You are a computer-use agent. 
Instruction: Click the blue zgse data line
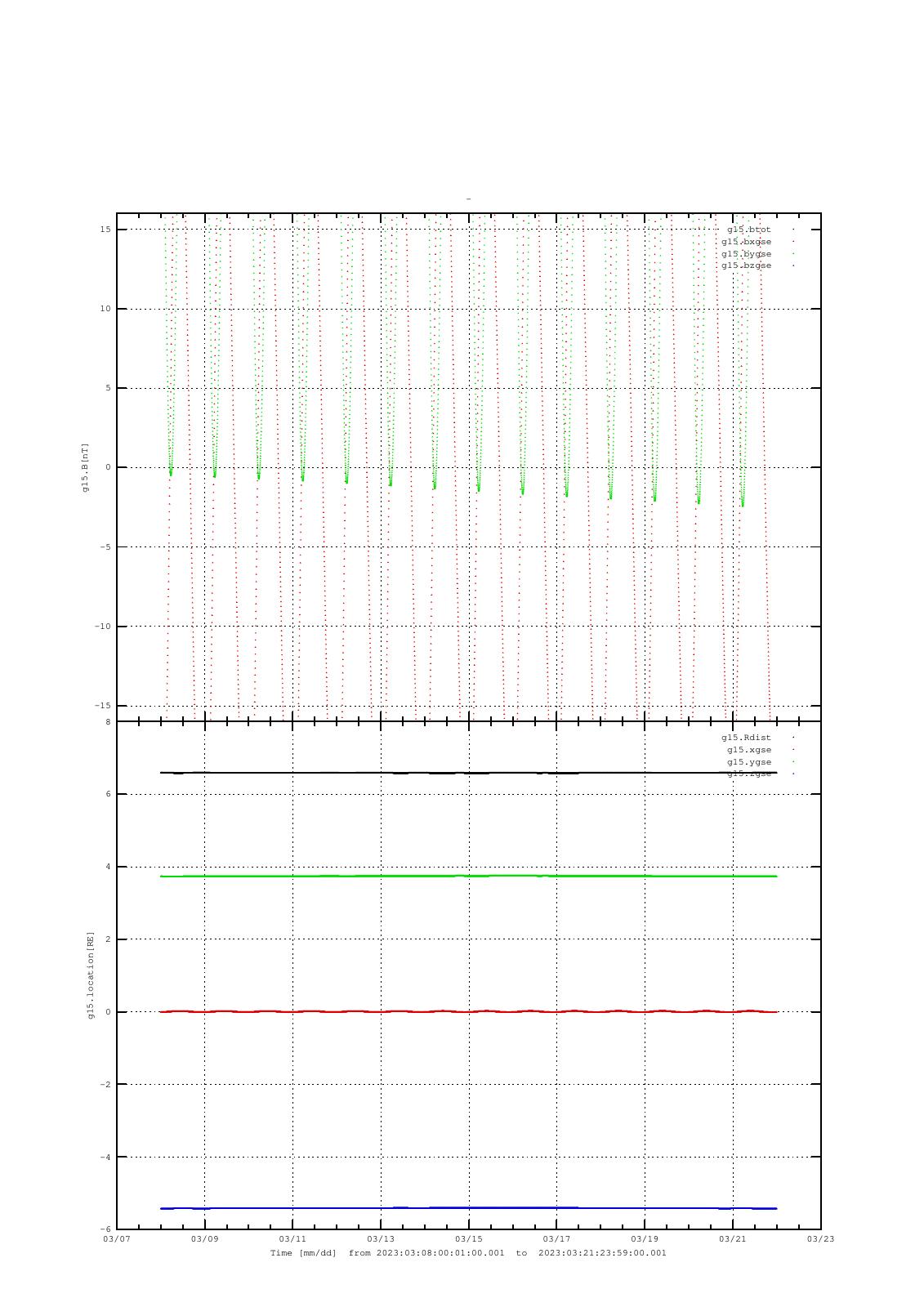(x=468, y=1207)
